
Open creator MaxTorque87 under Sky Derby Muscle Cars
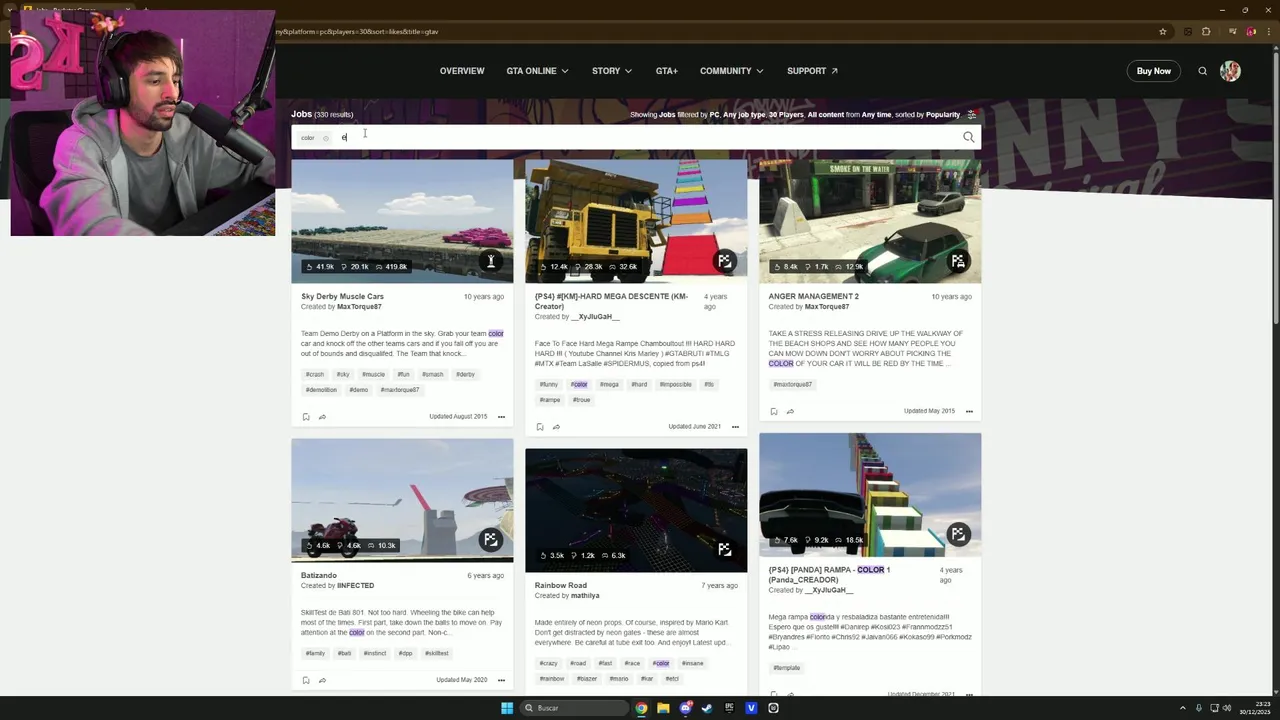click(x=359, y=307)
